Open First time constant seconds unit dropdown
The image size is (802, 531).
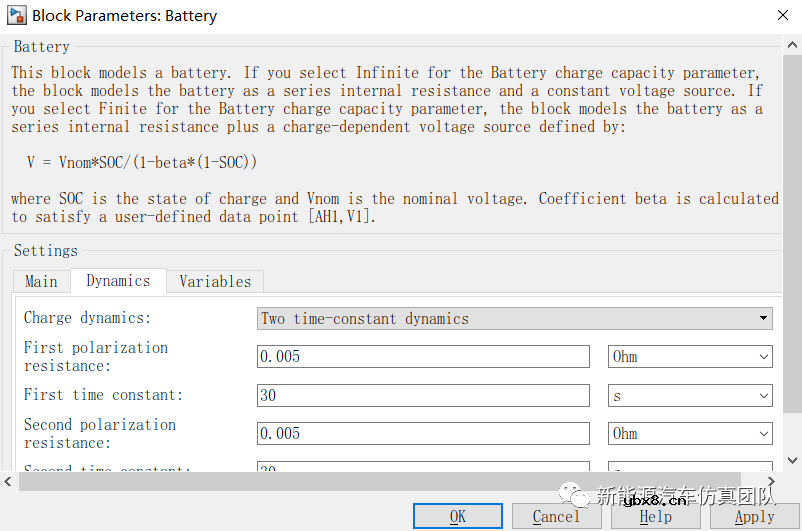tap(690, 395)
